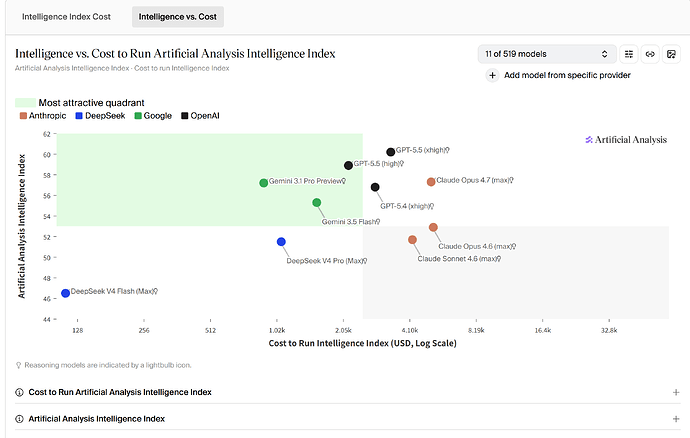The height and width of the screenshot is (438, 690).
Task: Click the DeepSeek V4 Flash (Max) point
Action: click(x=66, y=293)
